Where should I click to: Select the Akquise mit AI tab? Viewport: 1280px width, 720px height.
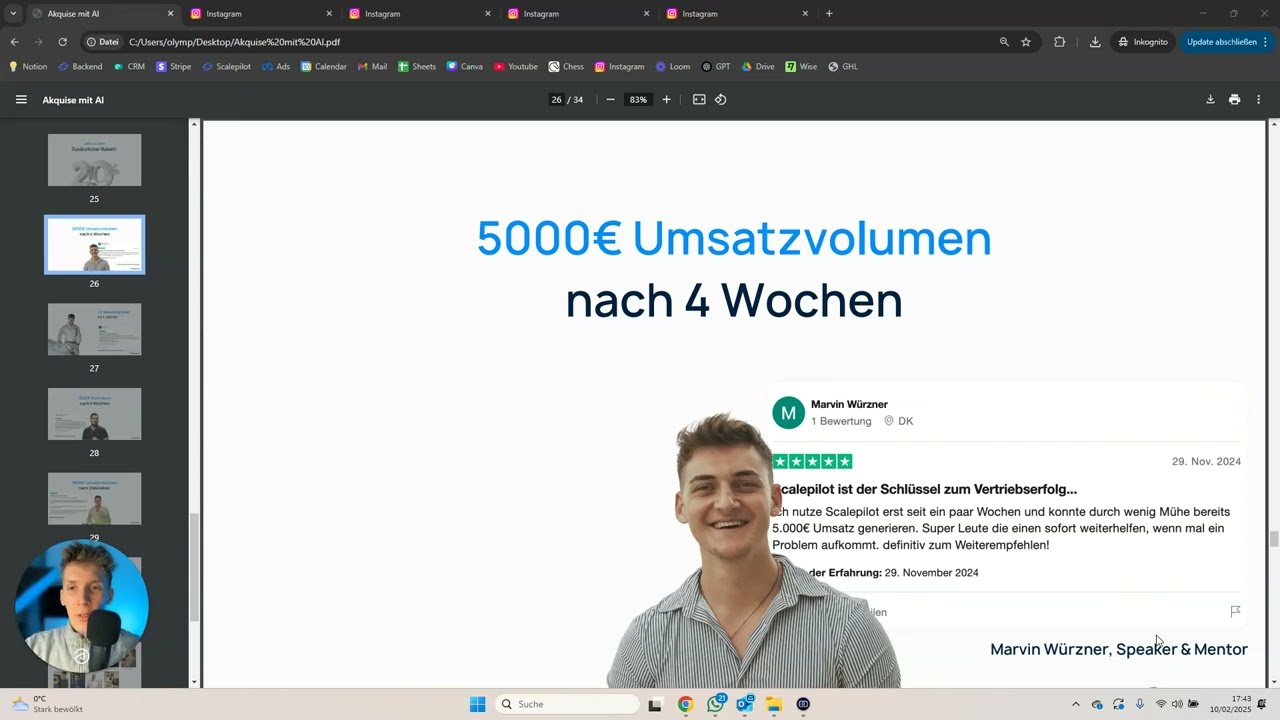(95, 14)
